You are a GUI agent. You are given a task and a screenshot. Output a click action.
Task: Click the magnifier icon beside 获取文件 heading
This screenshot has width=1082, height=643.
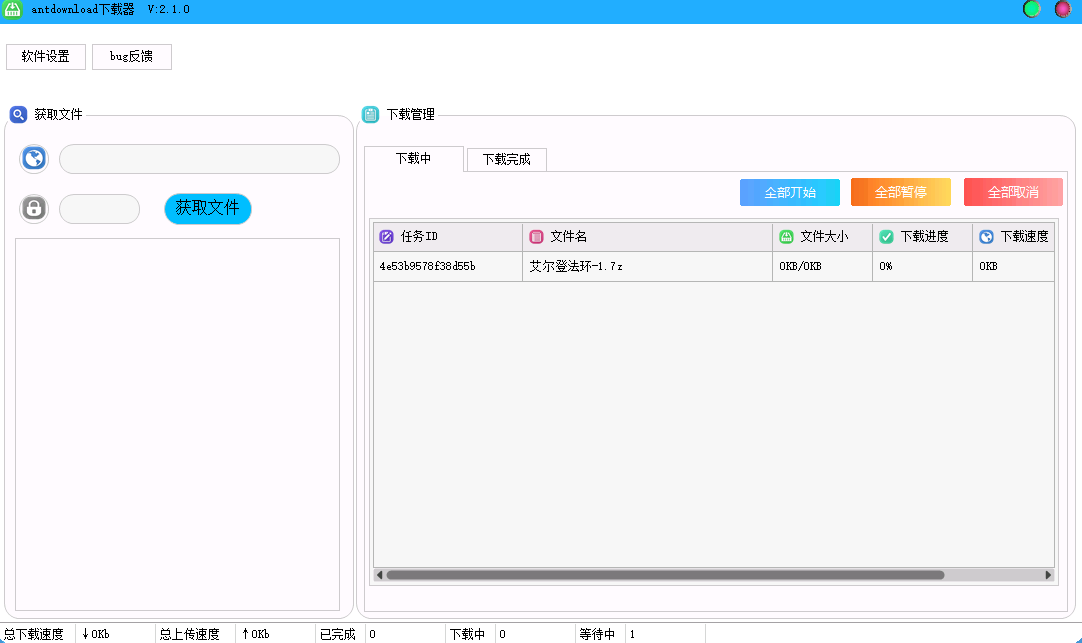pyautogui.click(x=19, y=115)
